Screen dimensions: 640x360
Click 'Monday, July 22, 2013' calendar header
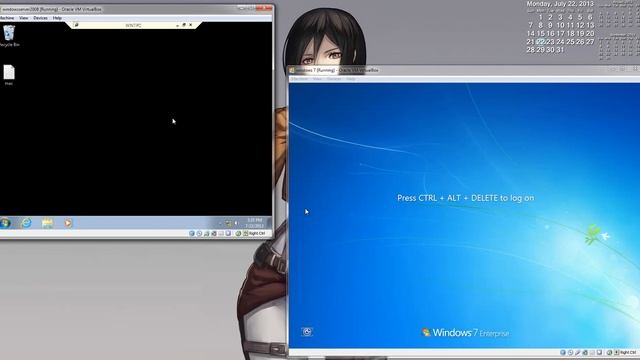(x=560, y=4)
